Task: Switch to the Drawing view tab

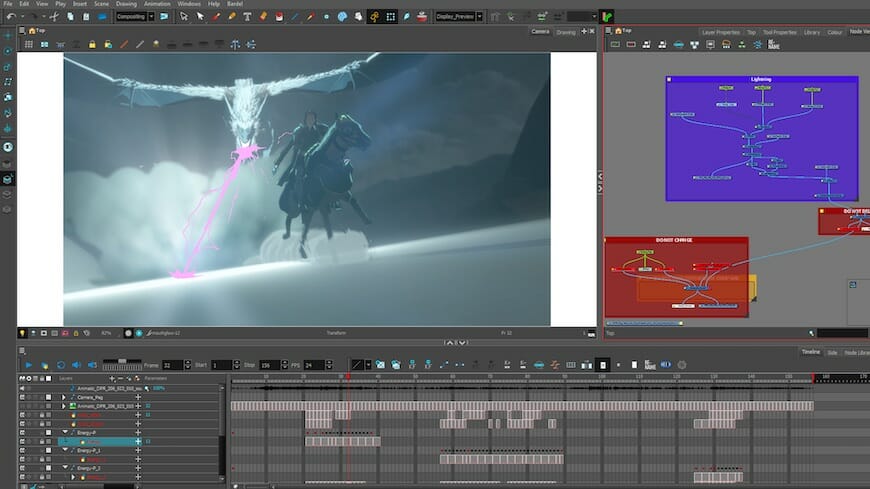Action: (566, 32)
